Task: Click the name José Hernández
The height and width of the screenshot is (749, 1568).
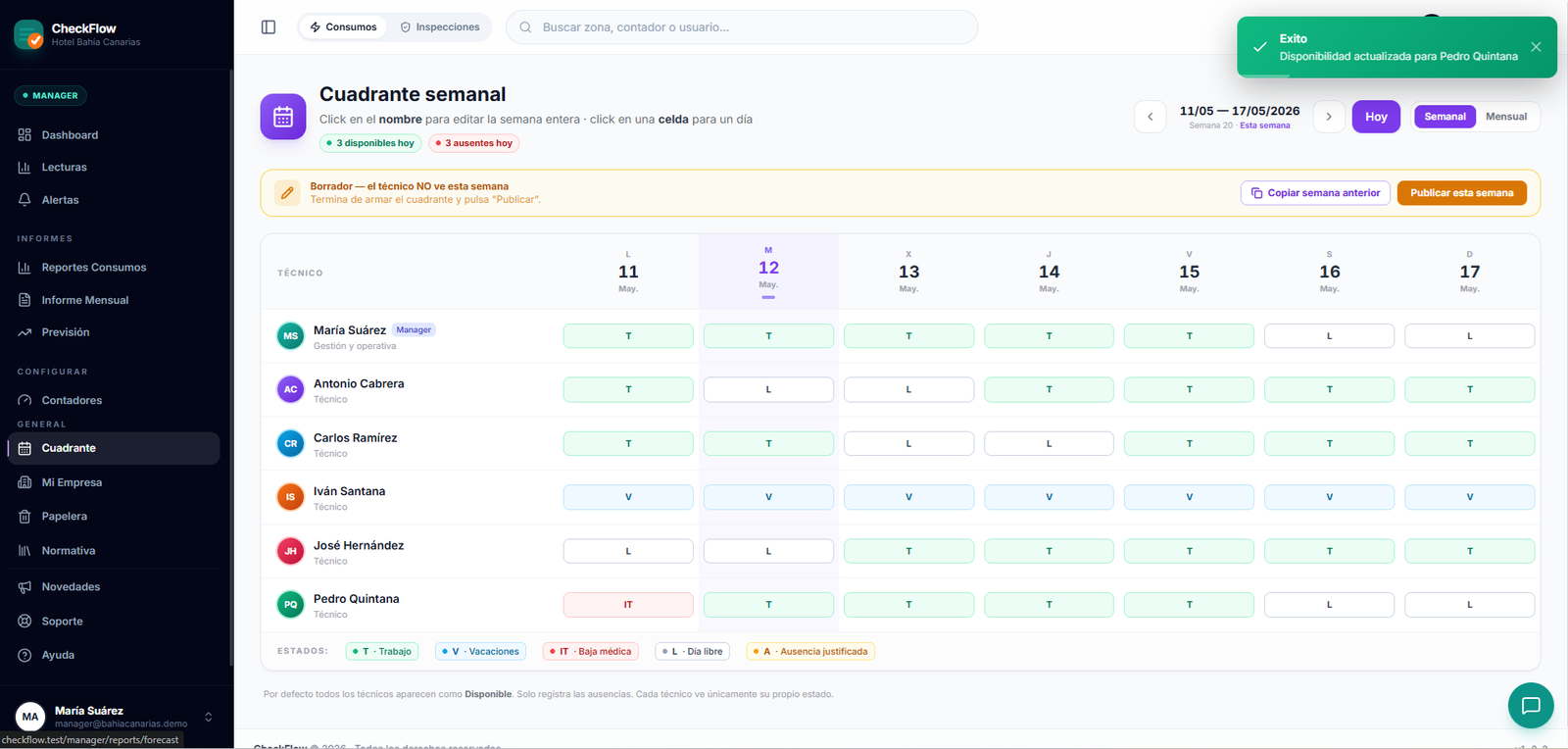Action: (359, 546)
